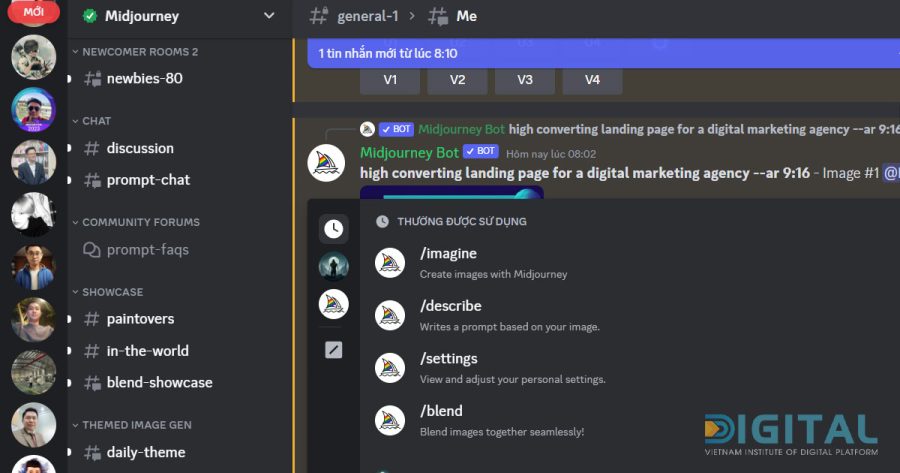Show frequently used commands clock icon
This screenshot has height=473, width=900.
click(333, 229)
